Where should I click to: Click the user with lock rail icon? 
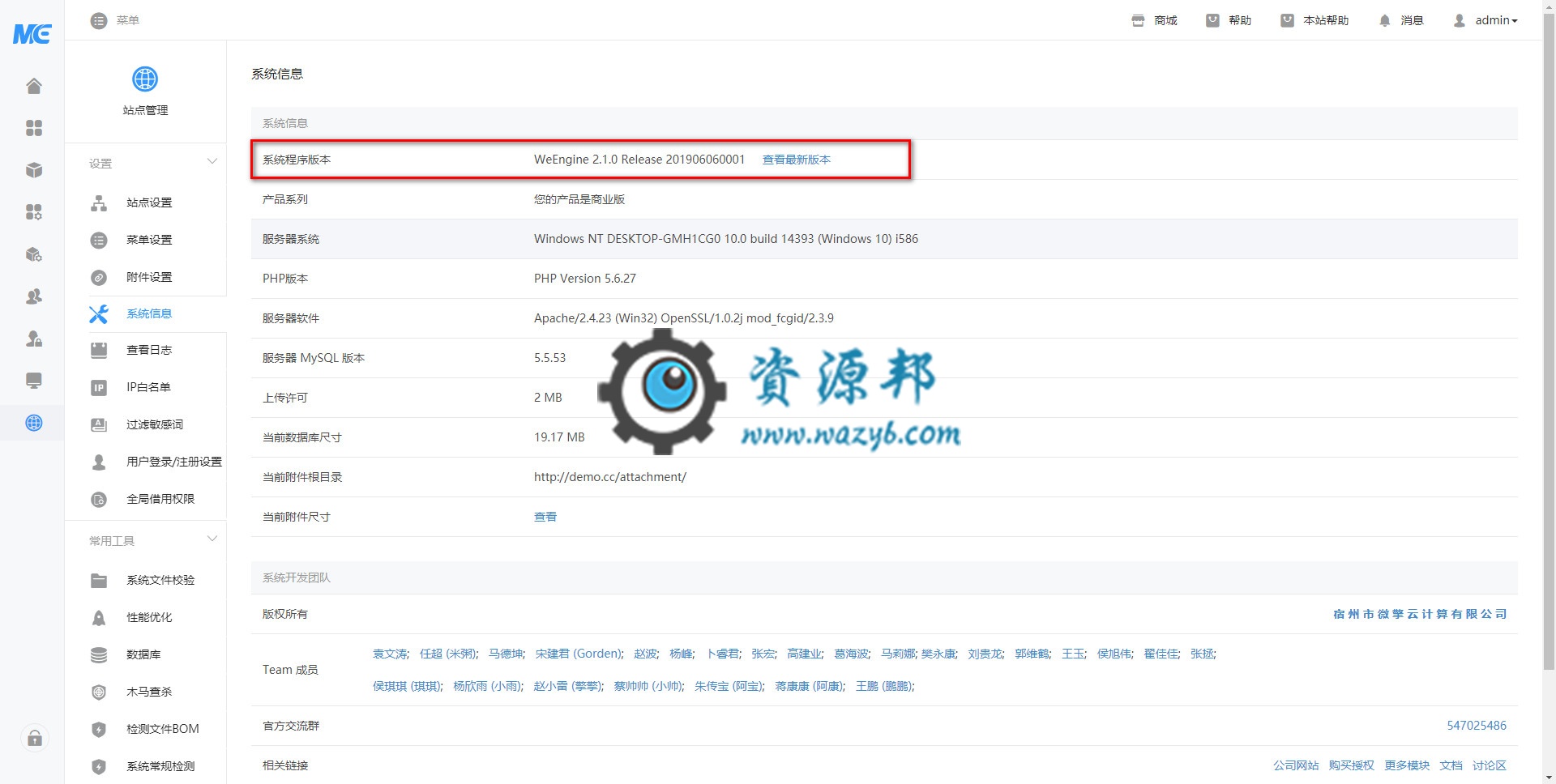coord(34,339)
